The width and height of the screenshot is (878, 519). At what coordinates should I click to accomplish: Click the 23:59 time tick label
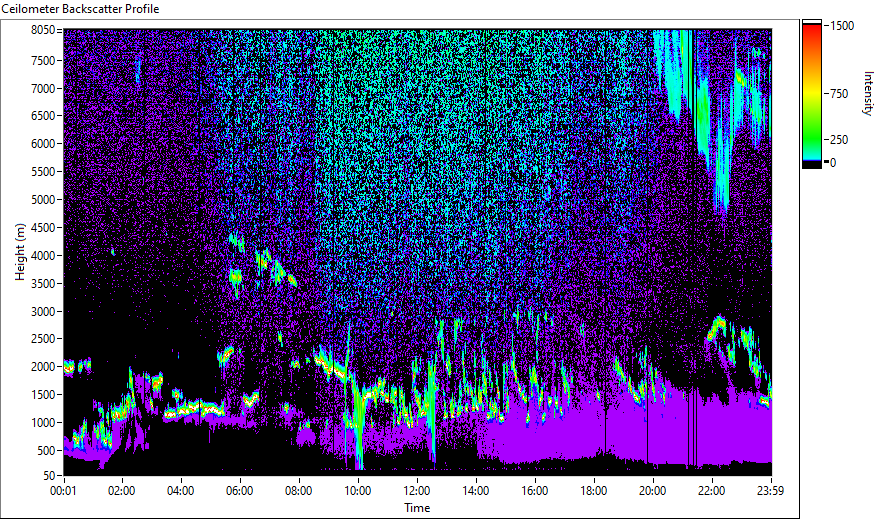pyautogui.click(x=770, y=491)
